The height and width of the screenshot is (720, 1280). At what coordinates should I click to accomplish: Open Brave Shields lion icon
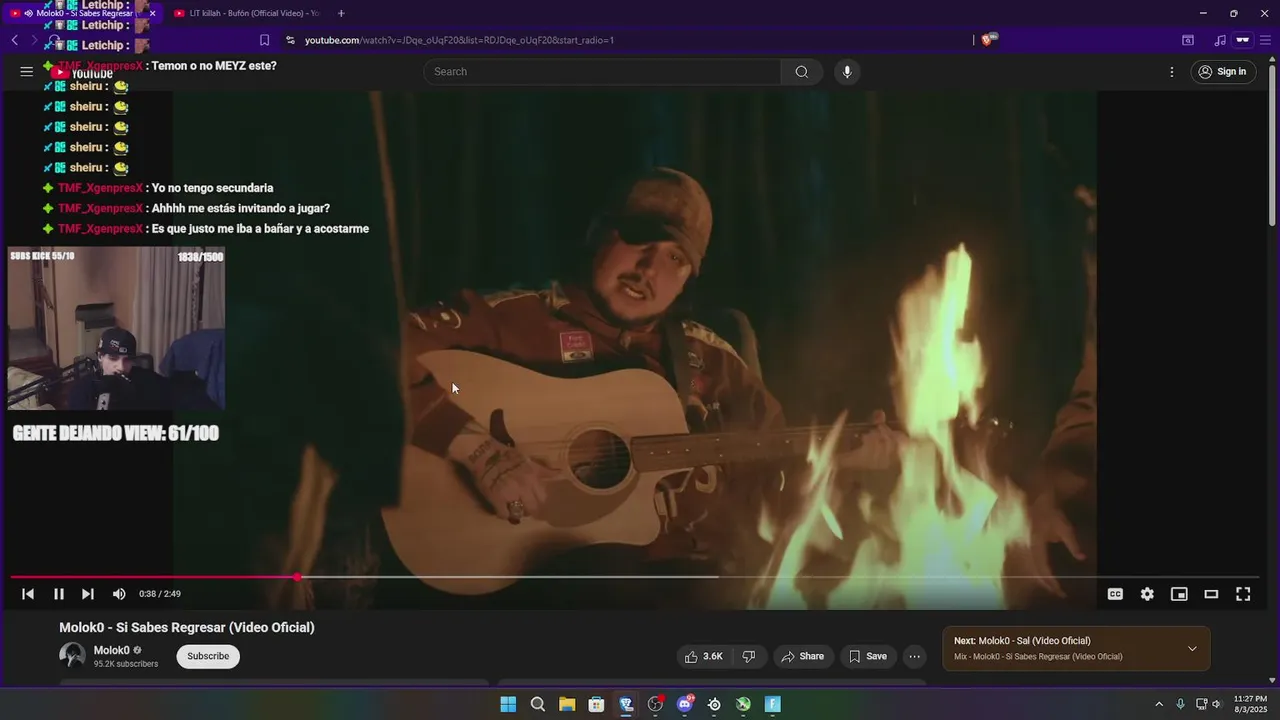coord(987,40)
